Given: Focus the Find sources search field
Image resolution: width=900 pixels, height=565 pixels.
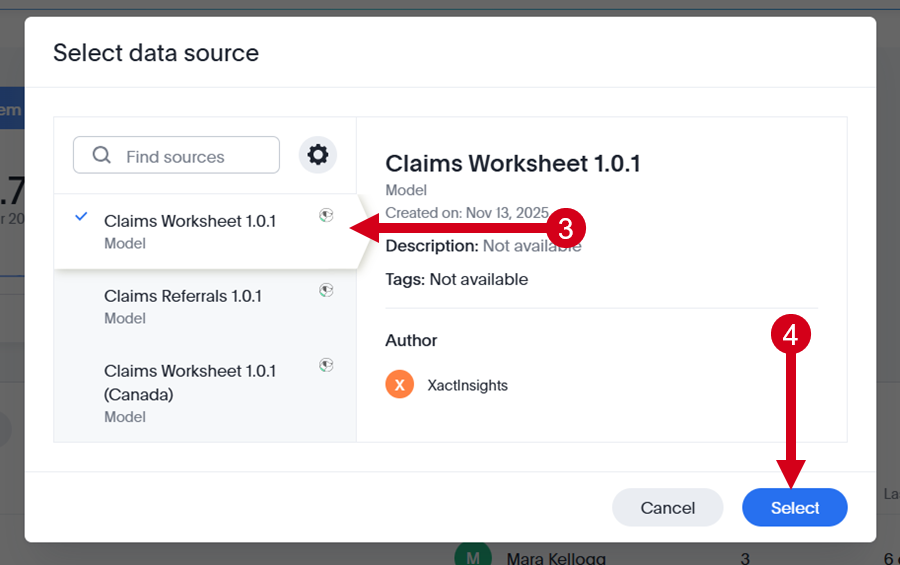Looking at the screenshot, I should [176, 155].
